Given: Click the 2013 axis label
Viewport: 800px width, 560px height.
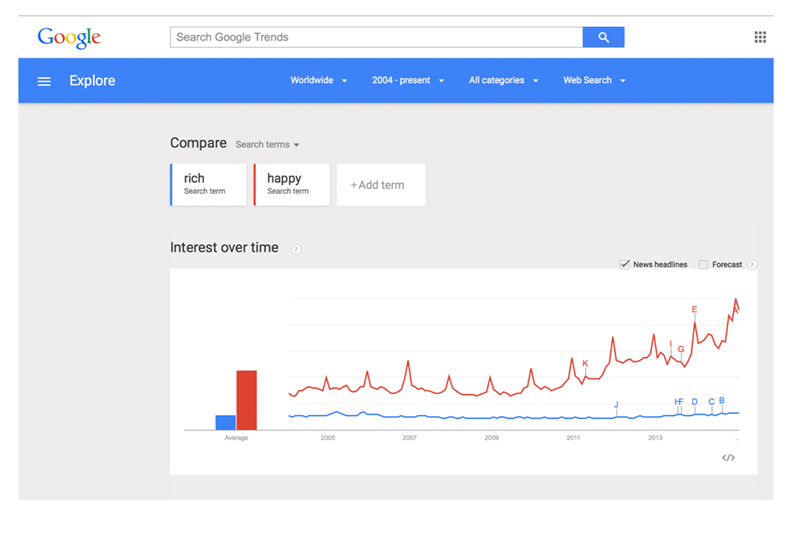Looking at the screenshot, I should click(x=655, y=438).
